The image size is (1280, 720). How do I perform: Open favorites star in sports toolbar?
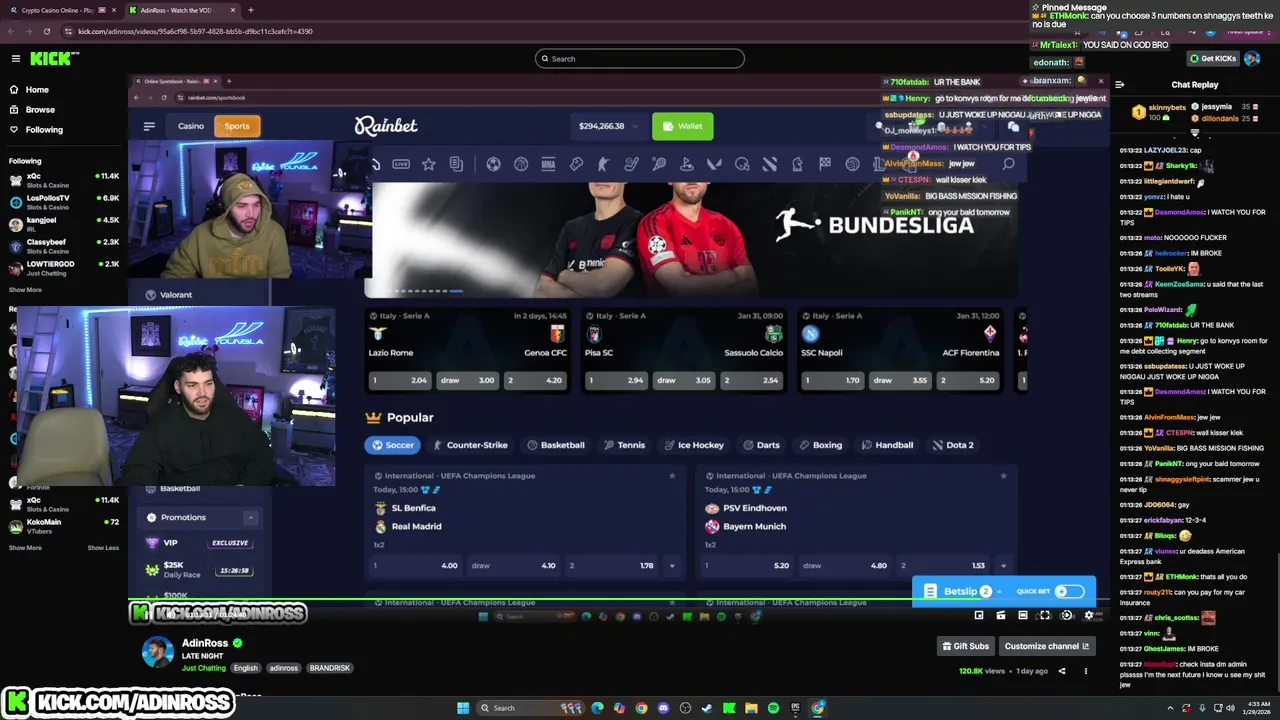tap(428, 164)
